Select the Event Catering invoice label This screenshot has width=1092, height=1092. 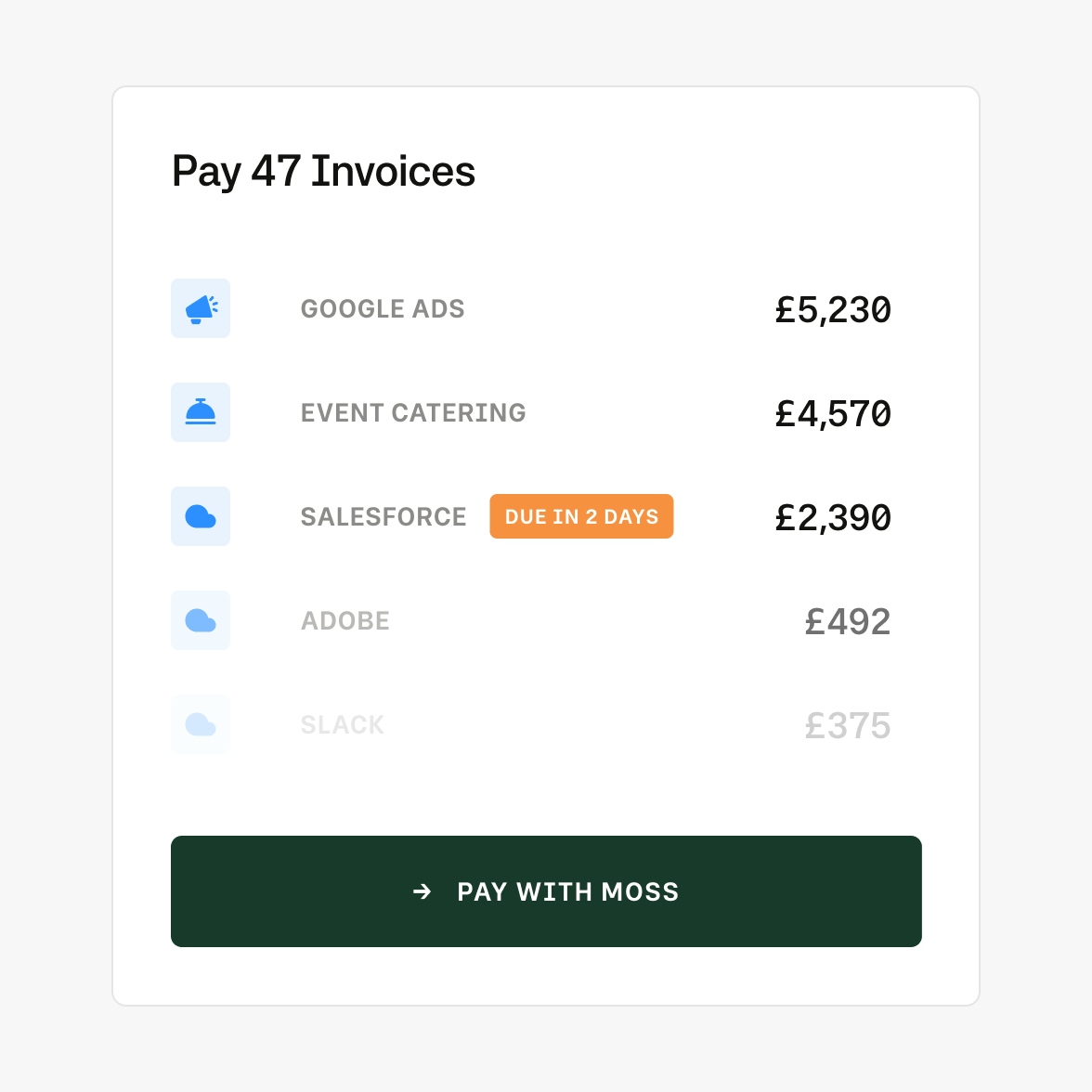413,413
